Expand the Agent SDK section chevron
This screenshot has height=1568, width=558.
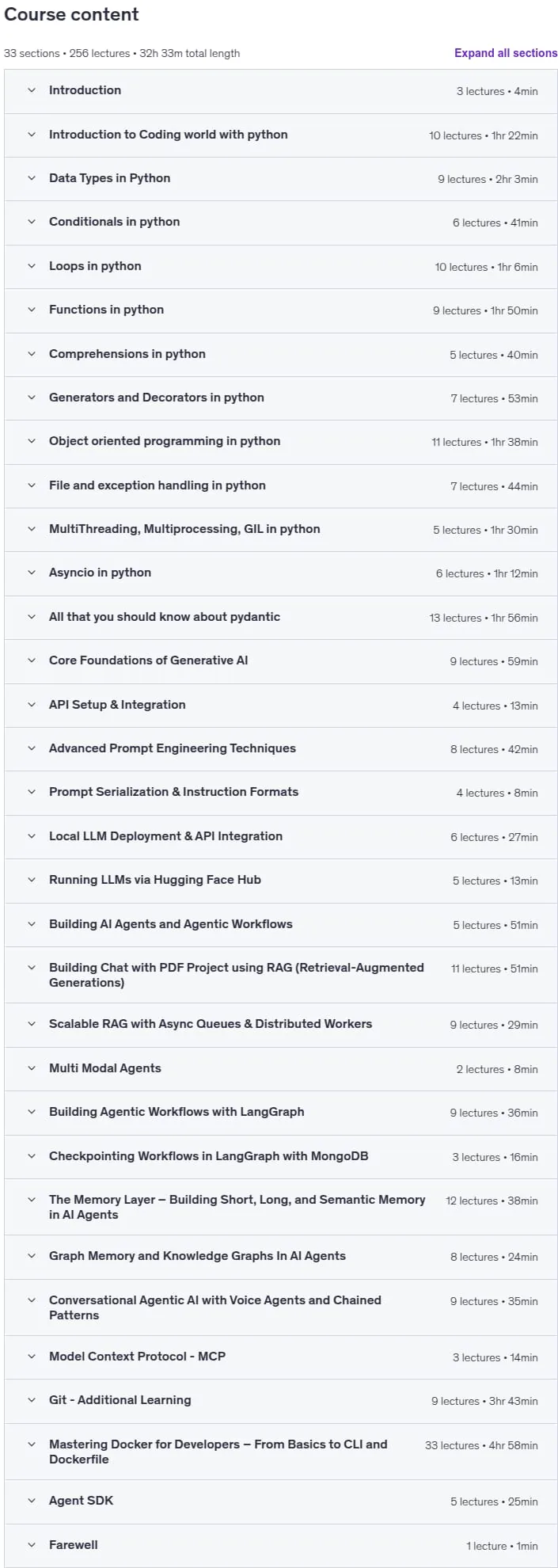[x=32, y=1501]
